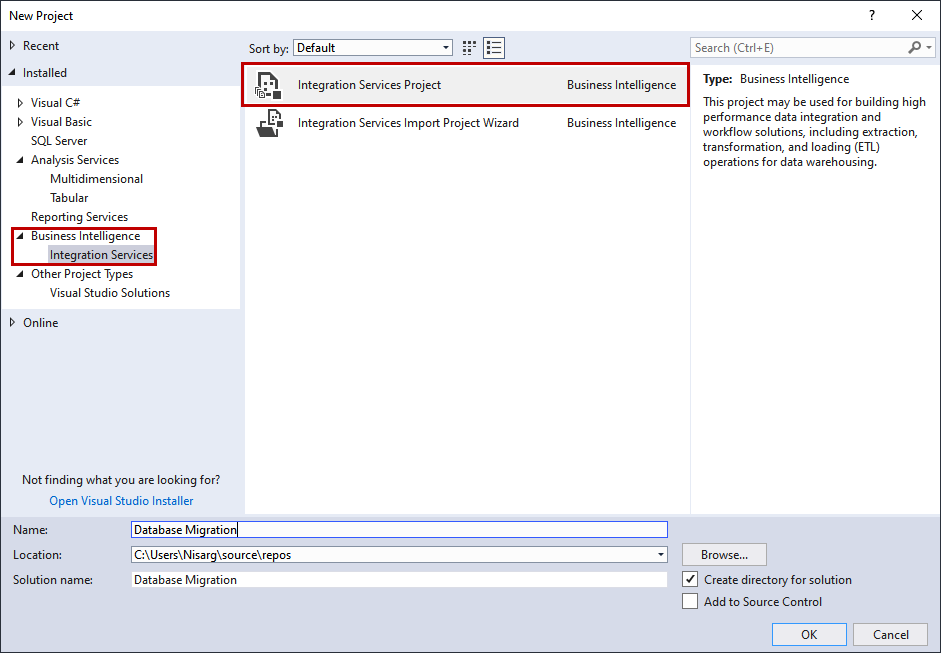The image size is (941, 653).
Task: Select Tabular project type
Action: coord(69,198)
